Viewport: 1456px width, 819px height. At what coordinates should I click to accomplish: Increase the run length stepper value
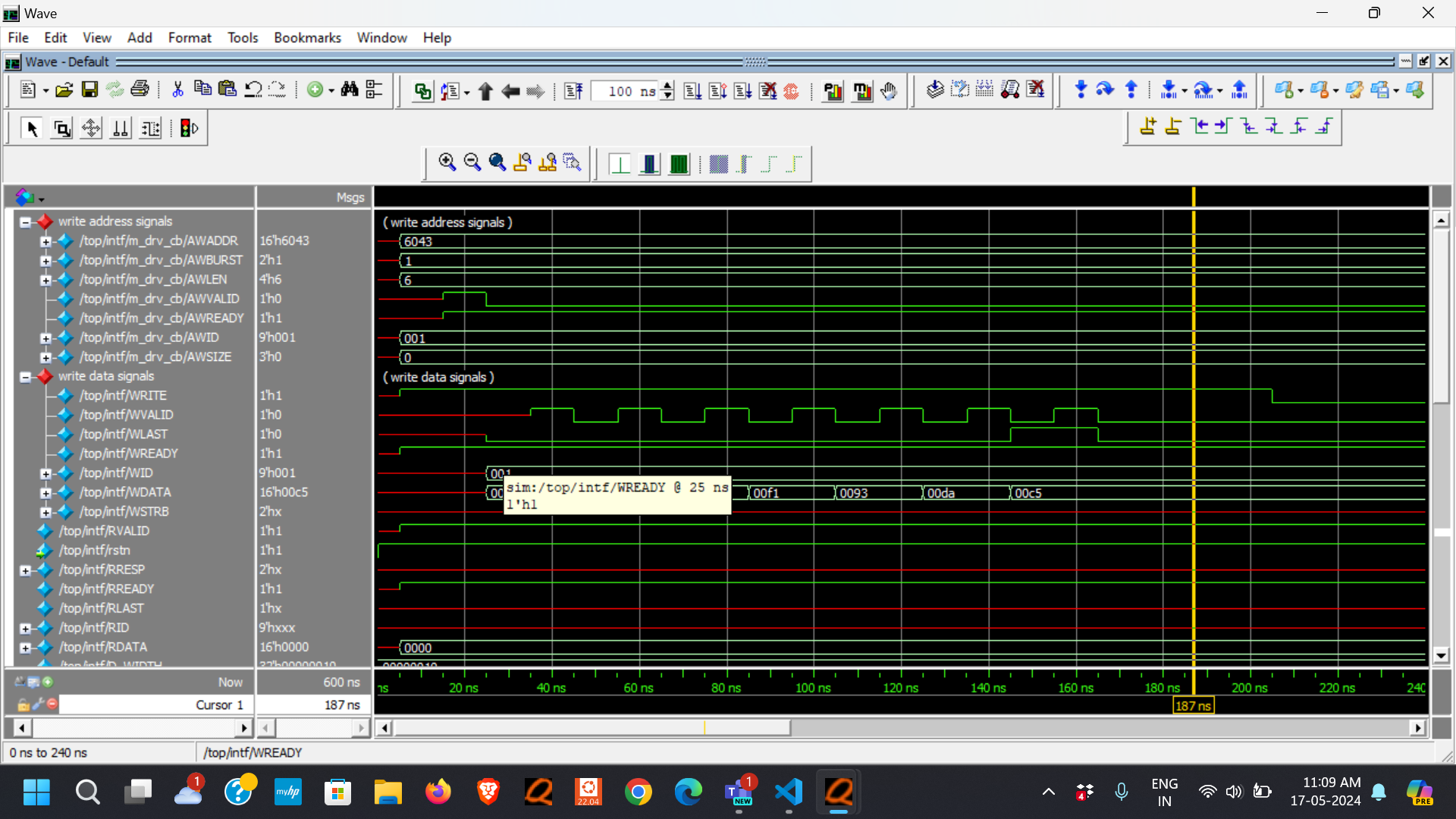pyautogui.click(x=667, y=86)
